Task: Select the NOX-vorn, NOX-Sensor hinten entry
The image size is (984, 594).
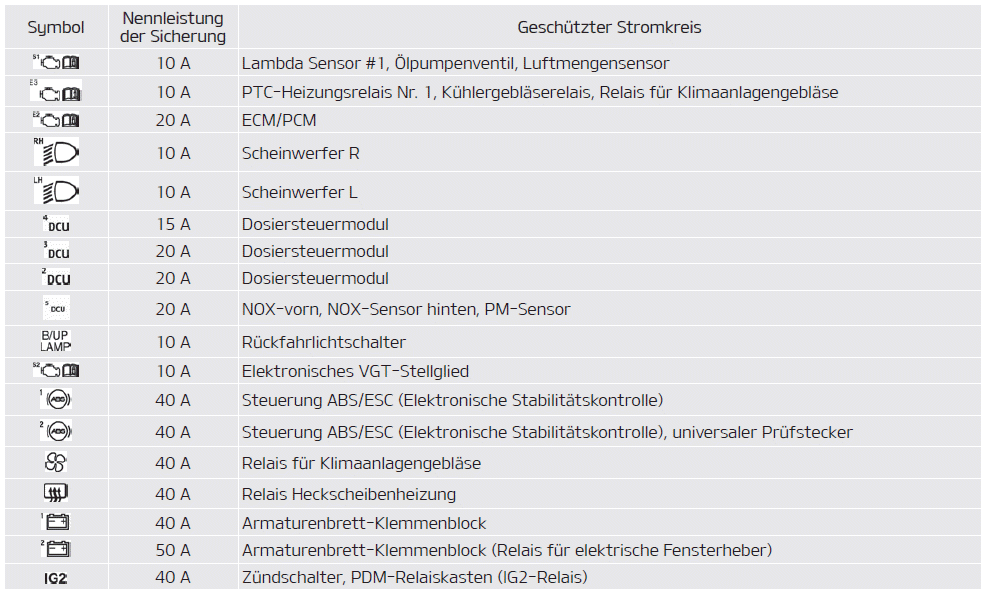Action: (406, 309)
